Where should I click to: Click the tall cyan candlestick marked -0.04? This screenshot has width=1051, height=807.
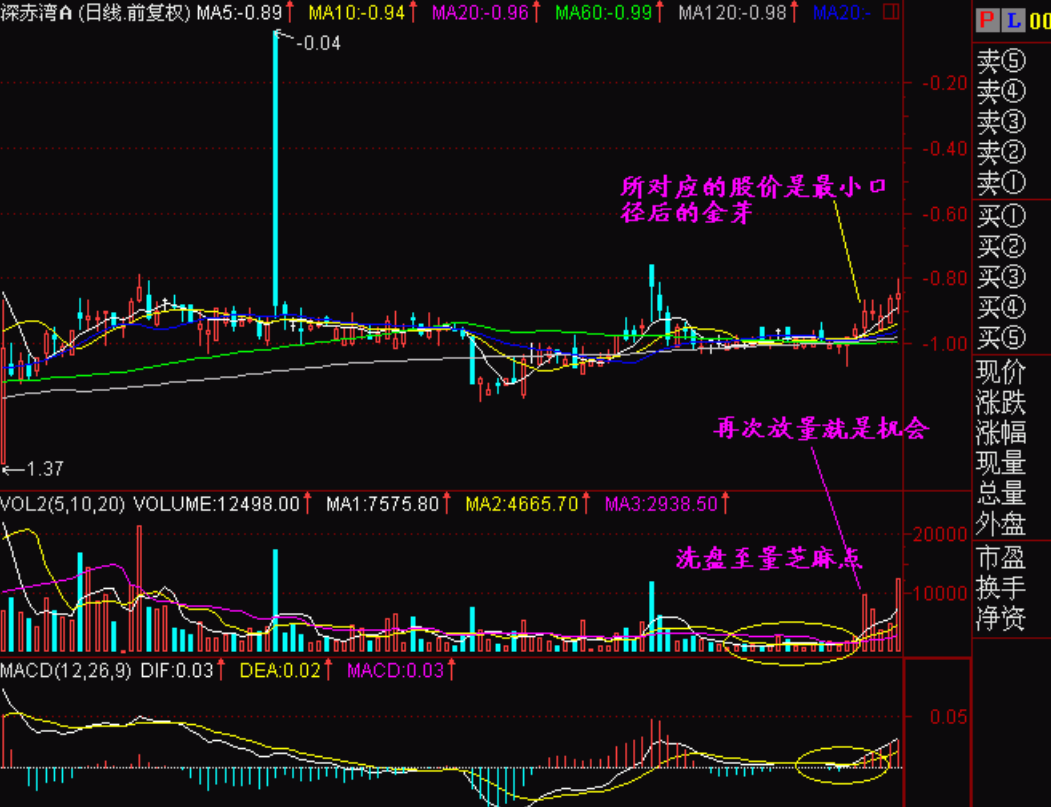[x=275, y=170]
